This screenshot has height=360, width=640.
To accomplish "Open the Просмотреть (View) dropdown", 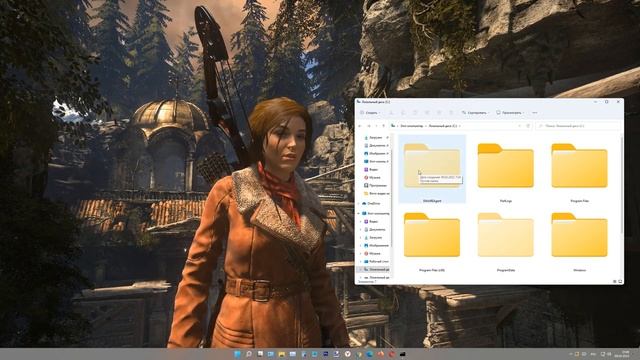I will click(510, 113).
